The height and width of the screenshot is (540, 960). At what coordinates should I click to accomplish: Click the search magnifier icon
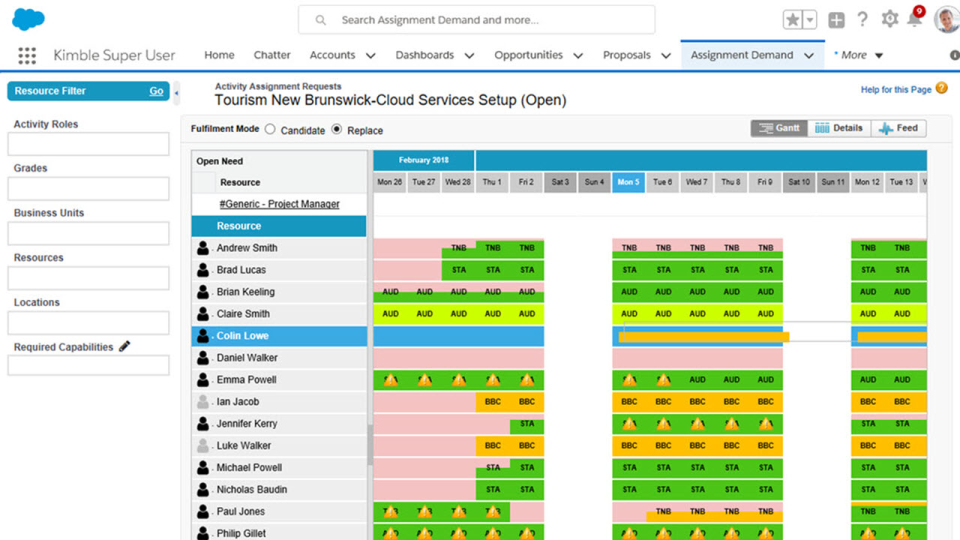320,20
